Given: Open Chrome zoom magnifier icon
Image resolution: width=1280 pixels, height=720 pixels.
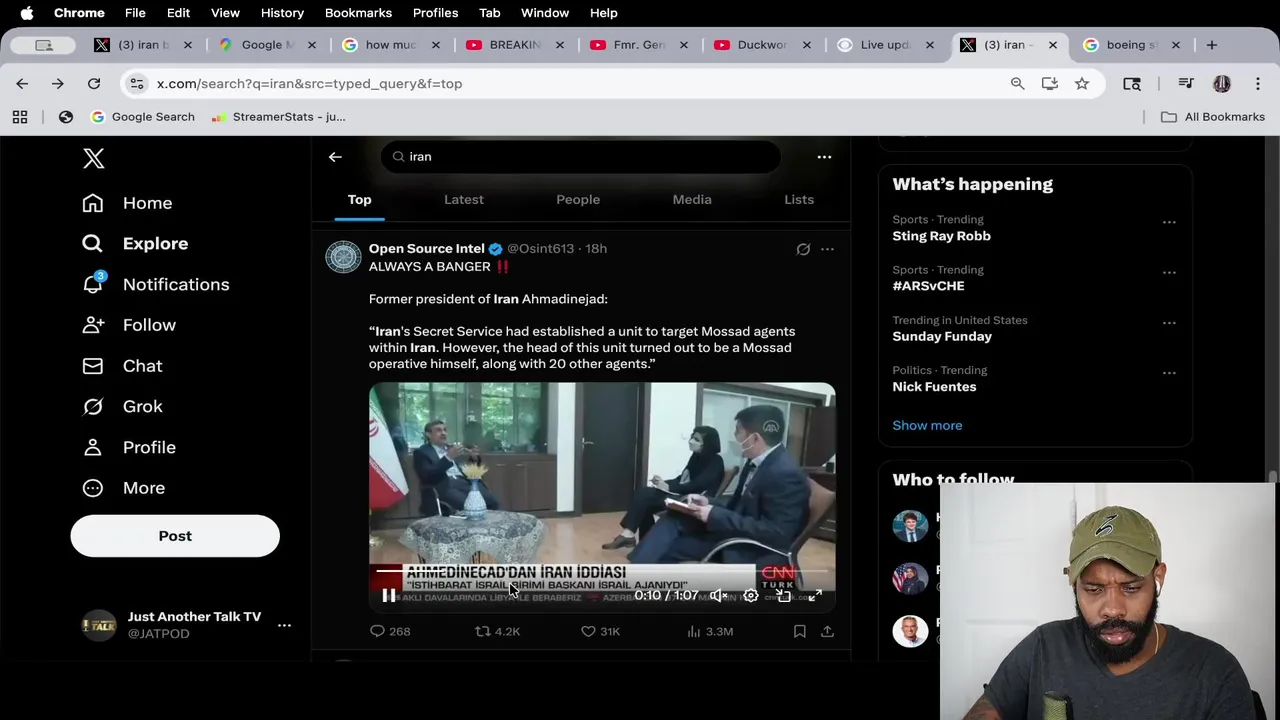Looking at the screenshot, I should tap(1017, 84).
